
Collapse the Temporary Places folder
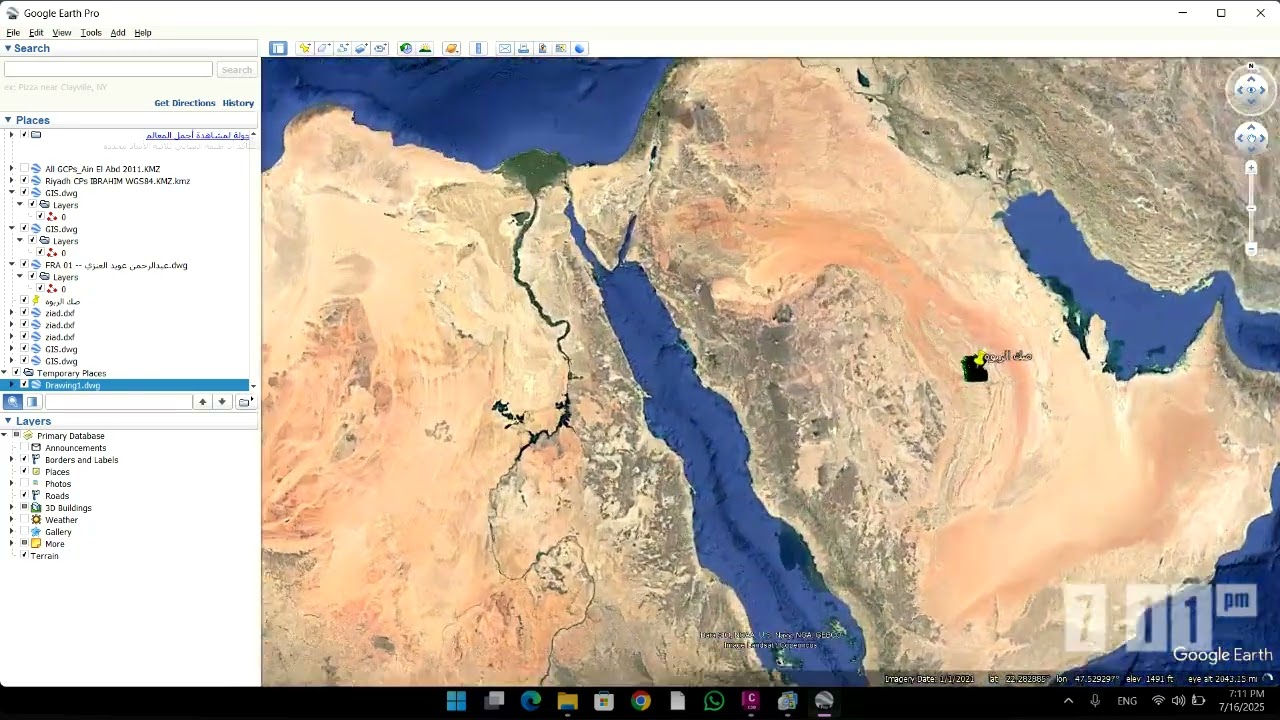tap(4, 373)
